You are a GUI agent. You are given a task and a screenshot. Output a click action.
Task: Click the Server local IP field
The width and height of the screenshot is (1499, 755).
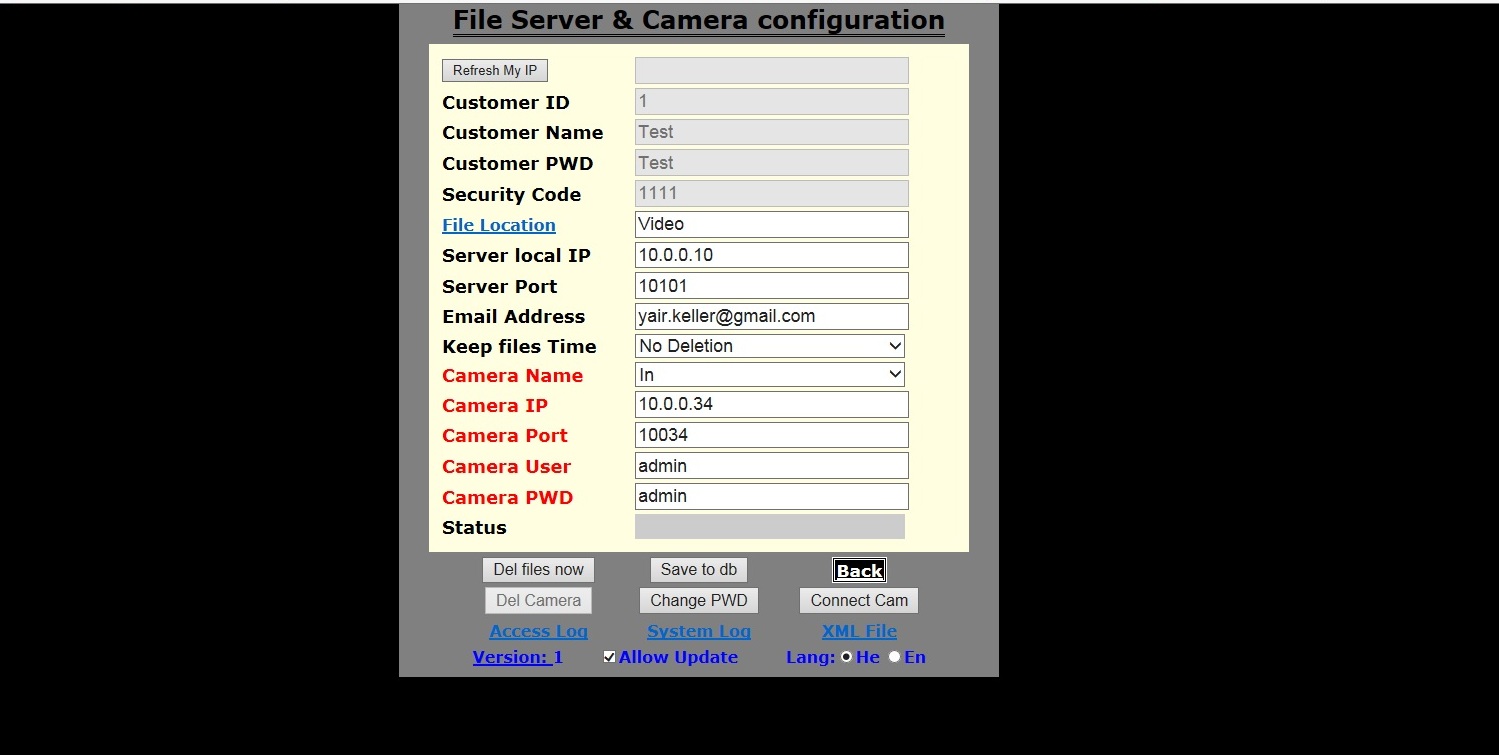click(x=772, y=255)
